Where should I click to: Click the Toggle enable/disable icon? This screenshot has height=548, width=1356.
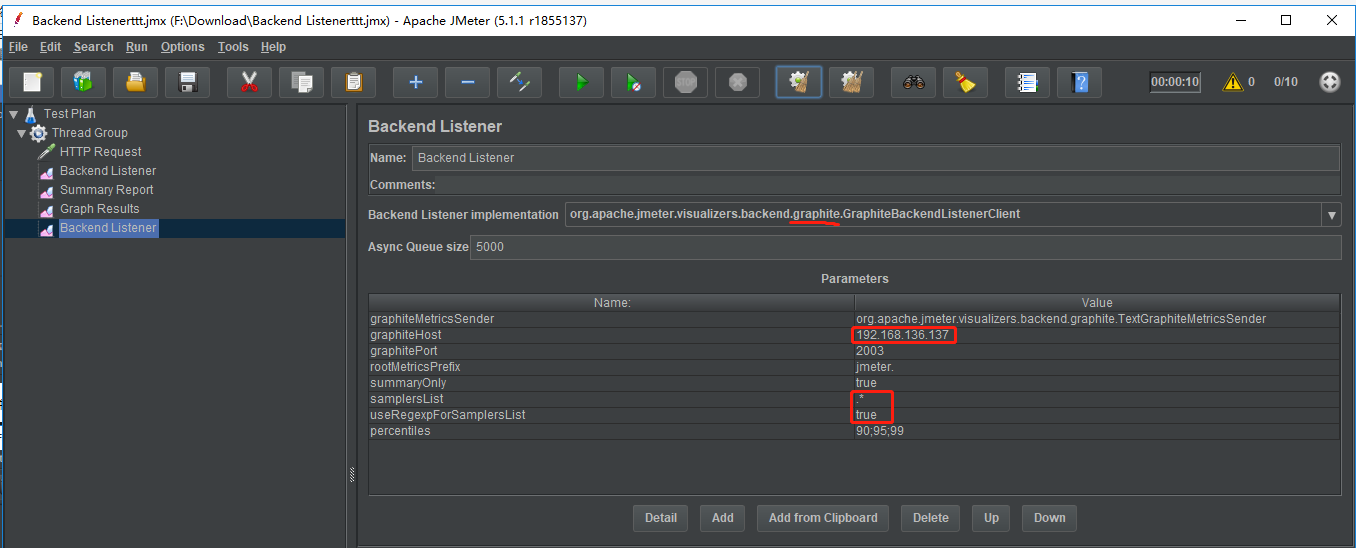coord(520,82)
